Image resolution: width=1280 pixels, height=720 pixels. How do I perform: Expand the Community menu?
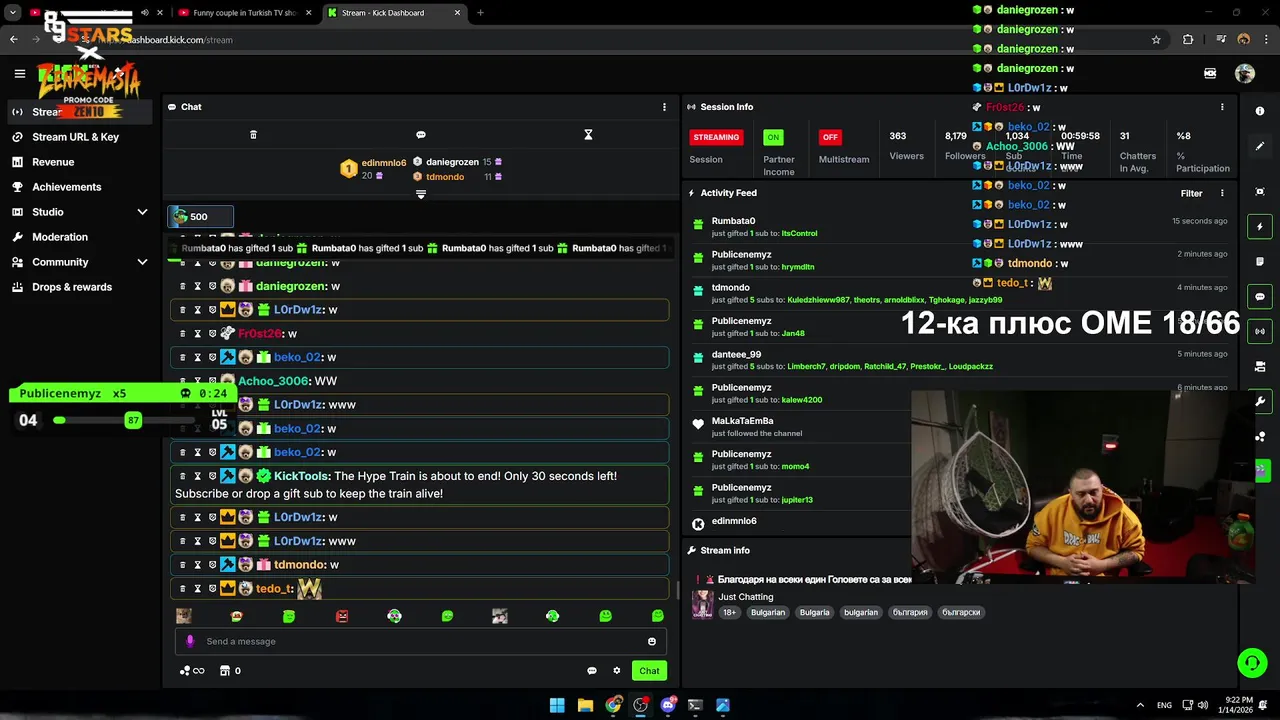point(80,262)
